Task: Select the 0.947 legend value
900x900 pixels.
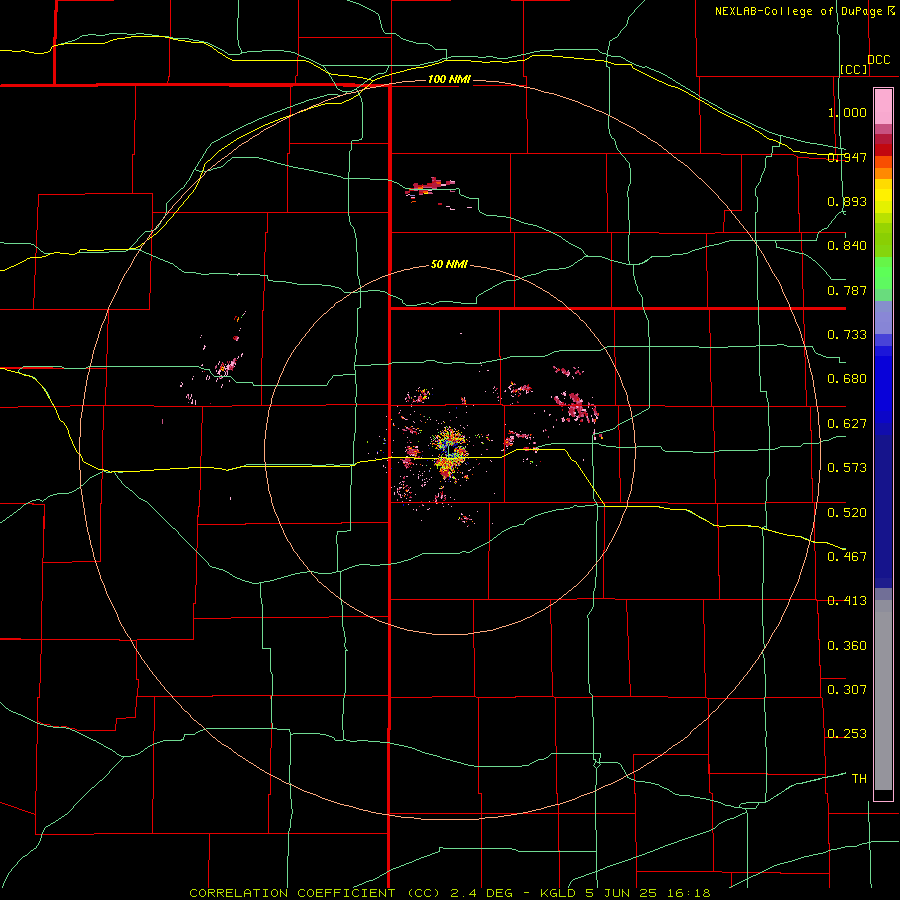Action: click(847, 157)
